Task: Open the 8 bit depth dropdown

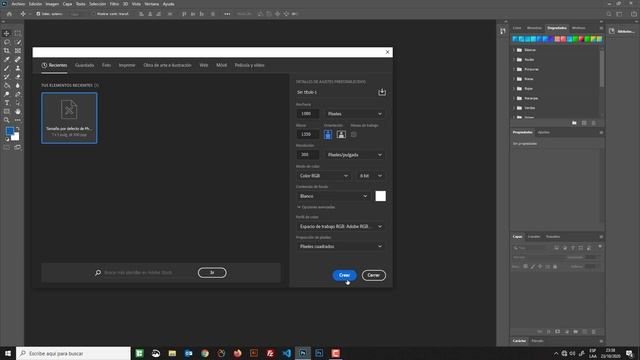Action: [x=371, y=176]
